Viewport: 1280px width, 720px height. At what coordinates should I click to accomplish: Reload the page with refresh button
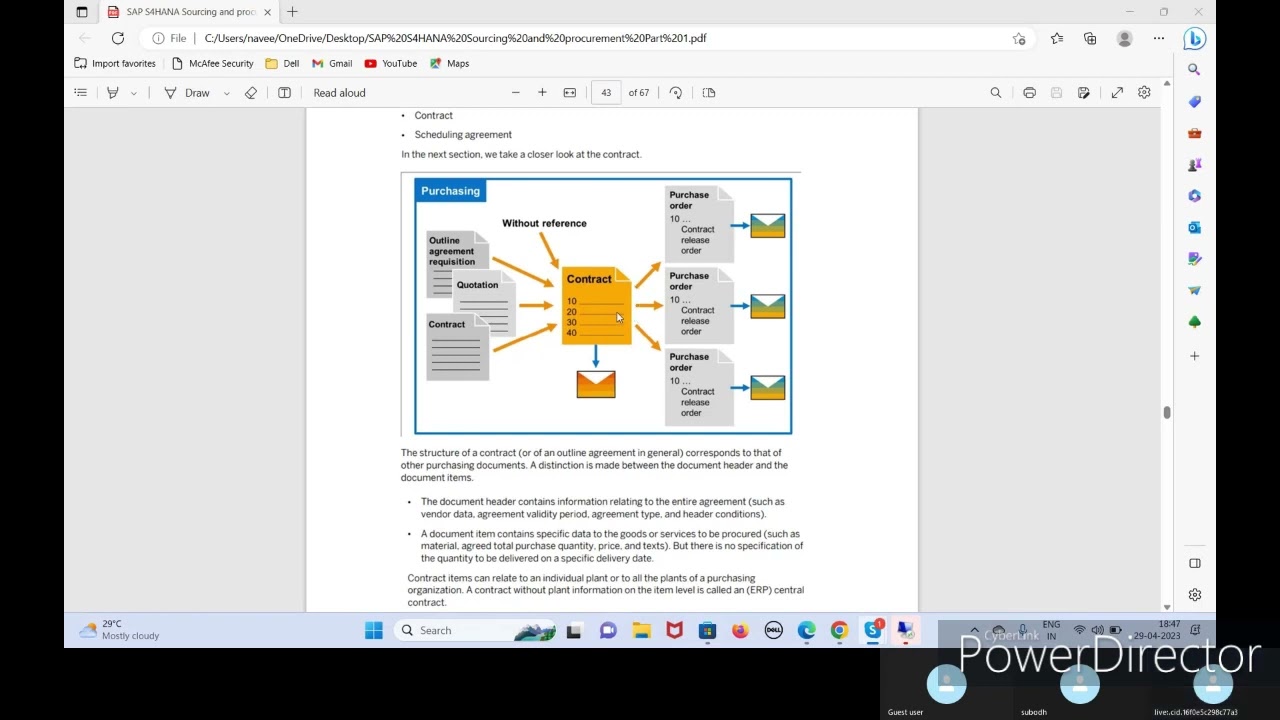point(118,38)
